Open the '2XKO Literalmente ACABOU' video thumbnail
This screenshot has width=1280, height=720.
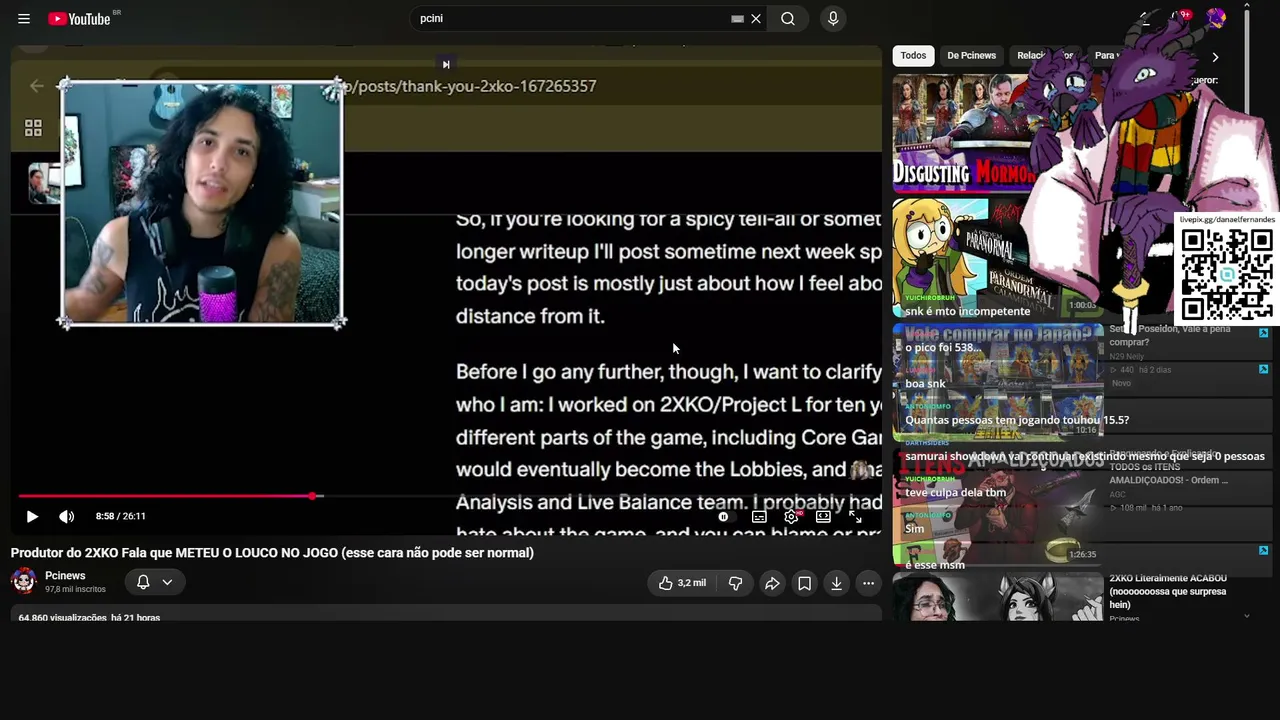[x=997, y=596]
